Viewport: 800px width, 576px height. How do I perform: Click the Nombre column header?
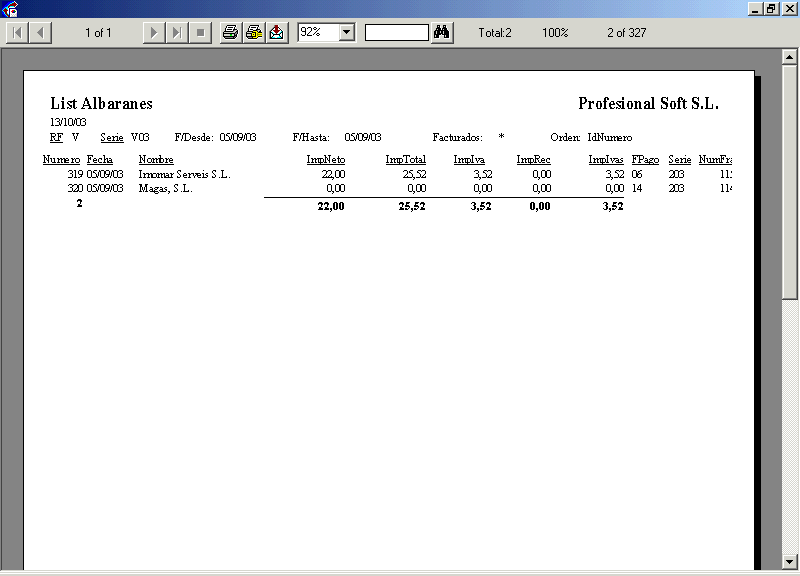pyautogui.click(x=156, y=160)
